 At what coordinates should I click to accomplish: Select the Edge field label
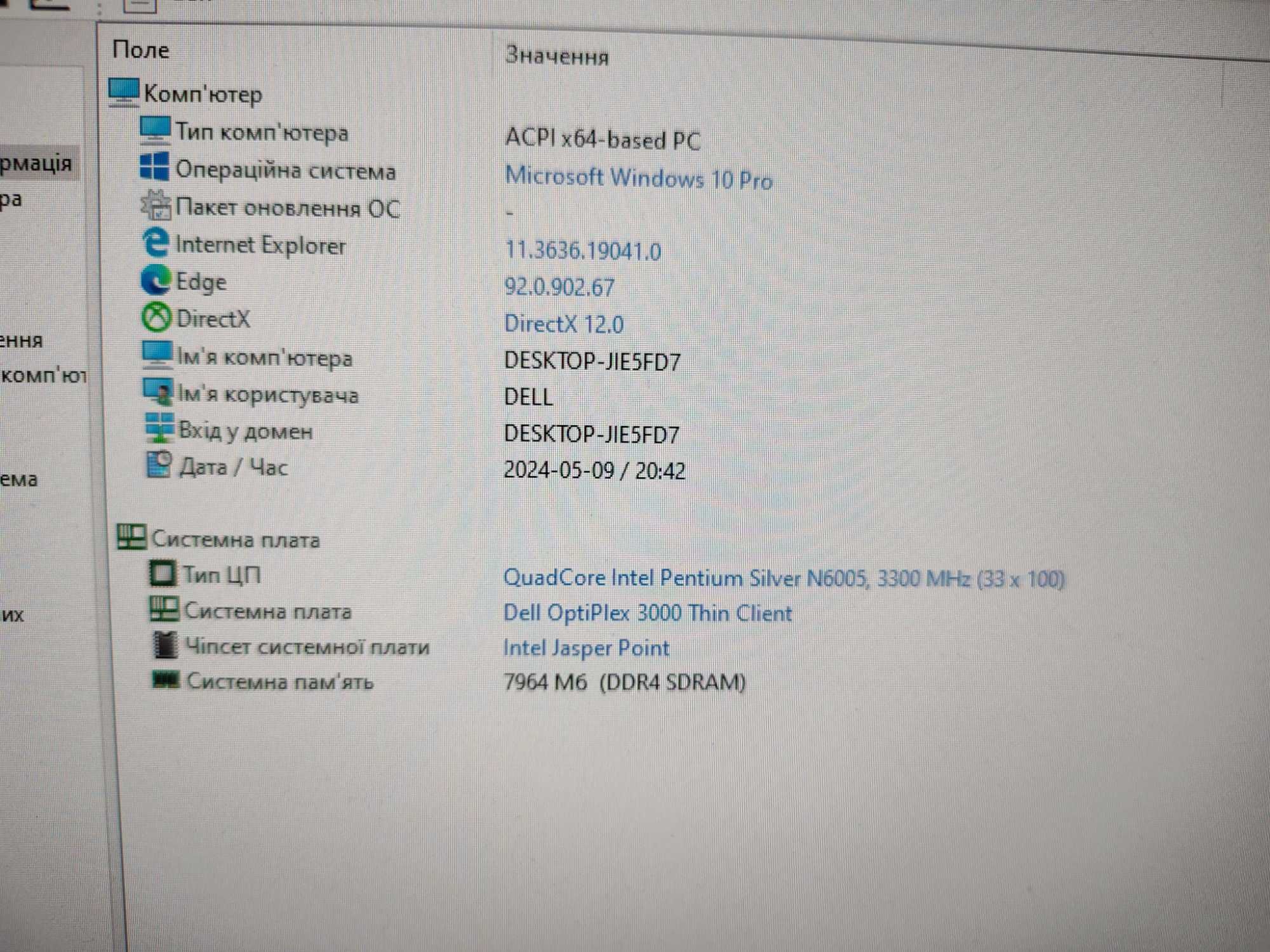(201, 282)
